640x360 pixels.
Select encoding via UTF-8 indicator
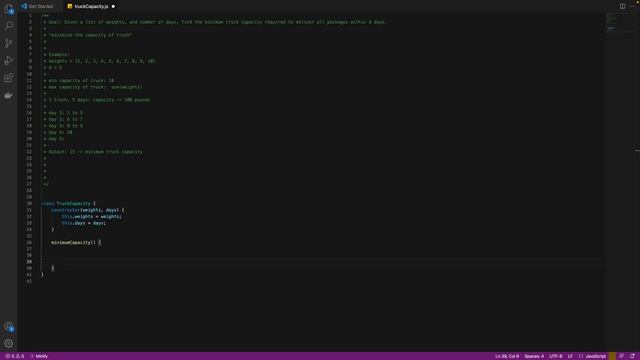click(556, 356)
